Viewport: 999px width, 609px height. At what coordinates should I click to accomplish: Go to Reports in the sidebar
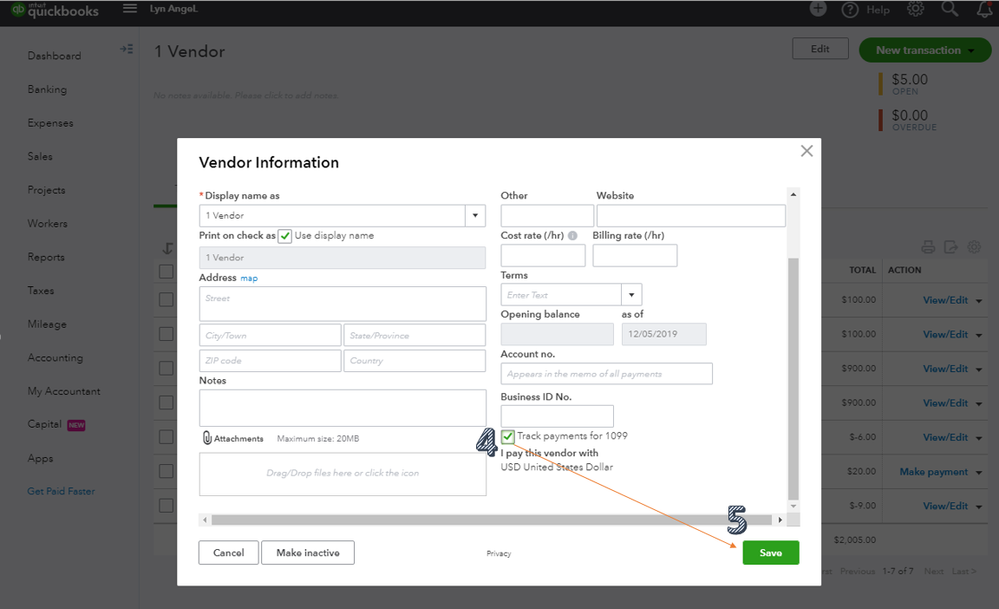coord(46,257)
